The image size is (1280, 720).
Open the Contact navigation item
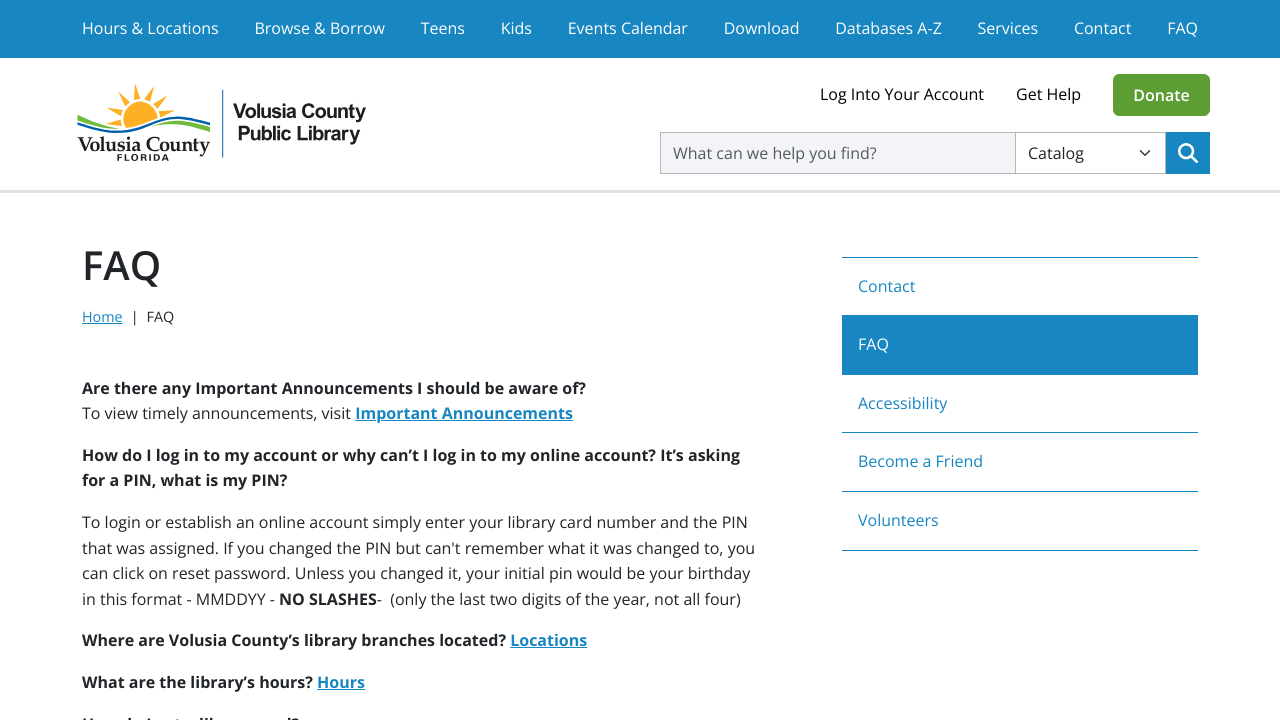pos(1102,27)
